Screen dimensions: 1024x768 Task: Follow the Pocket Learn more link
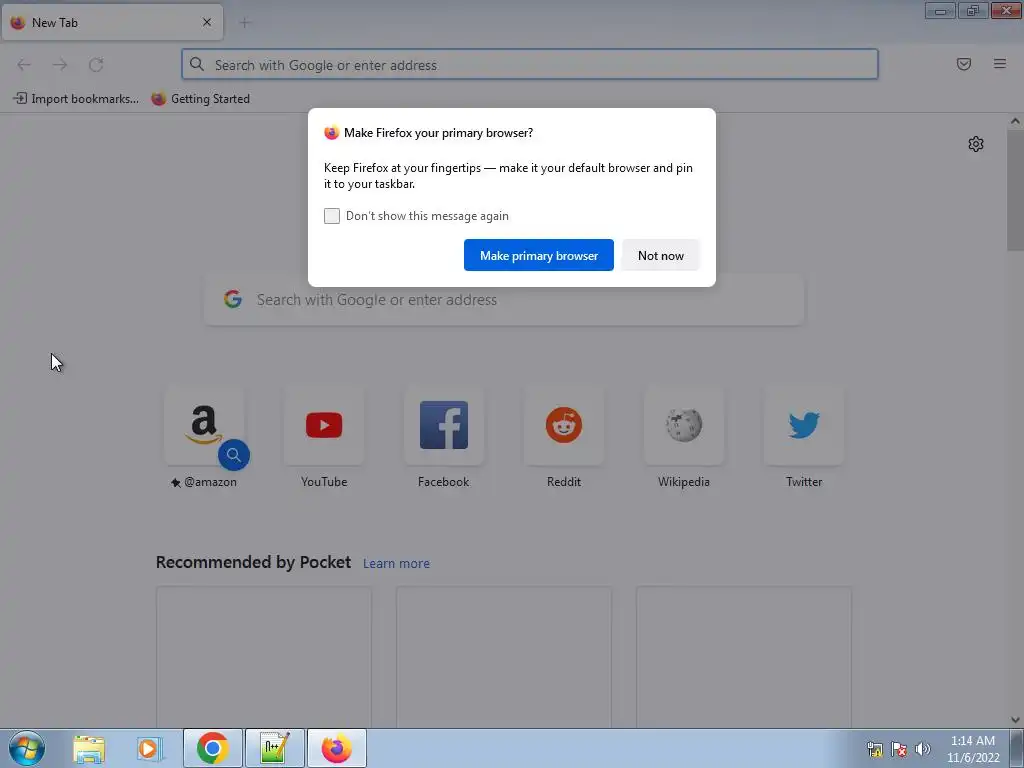point(396,563)
